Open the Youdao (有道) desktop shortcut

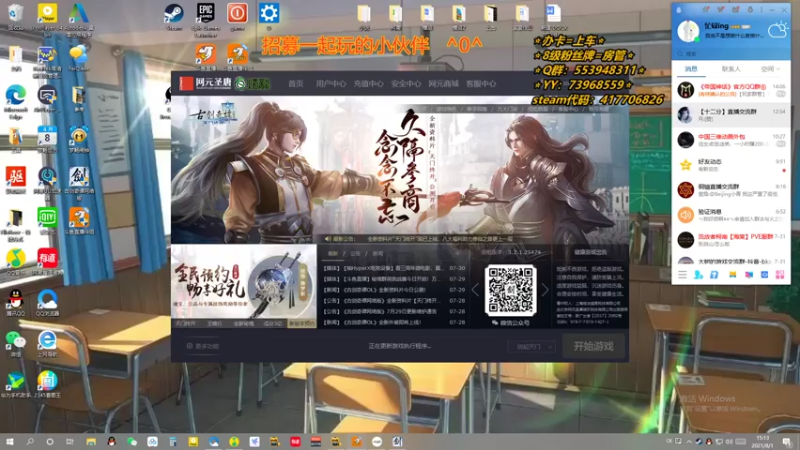pos(47,261)
